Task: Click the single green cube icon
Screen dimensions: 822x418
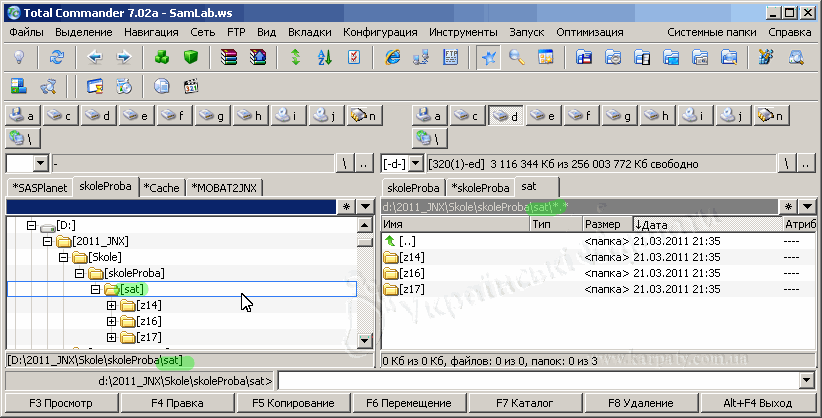Action: click(x=191, y=57)
